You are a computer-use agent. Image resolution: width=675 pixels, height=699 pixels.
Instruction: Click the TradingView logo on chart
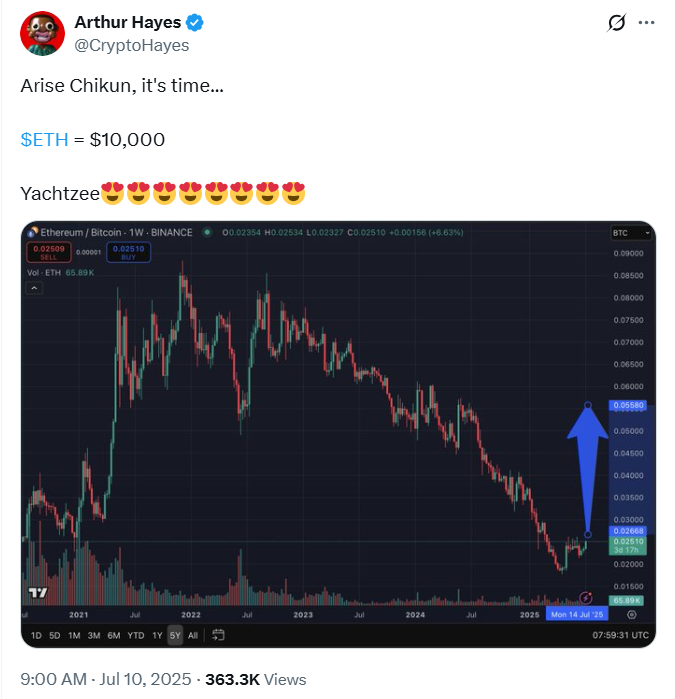[x=38, y=592]
